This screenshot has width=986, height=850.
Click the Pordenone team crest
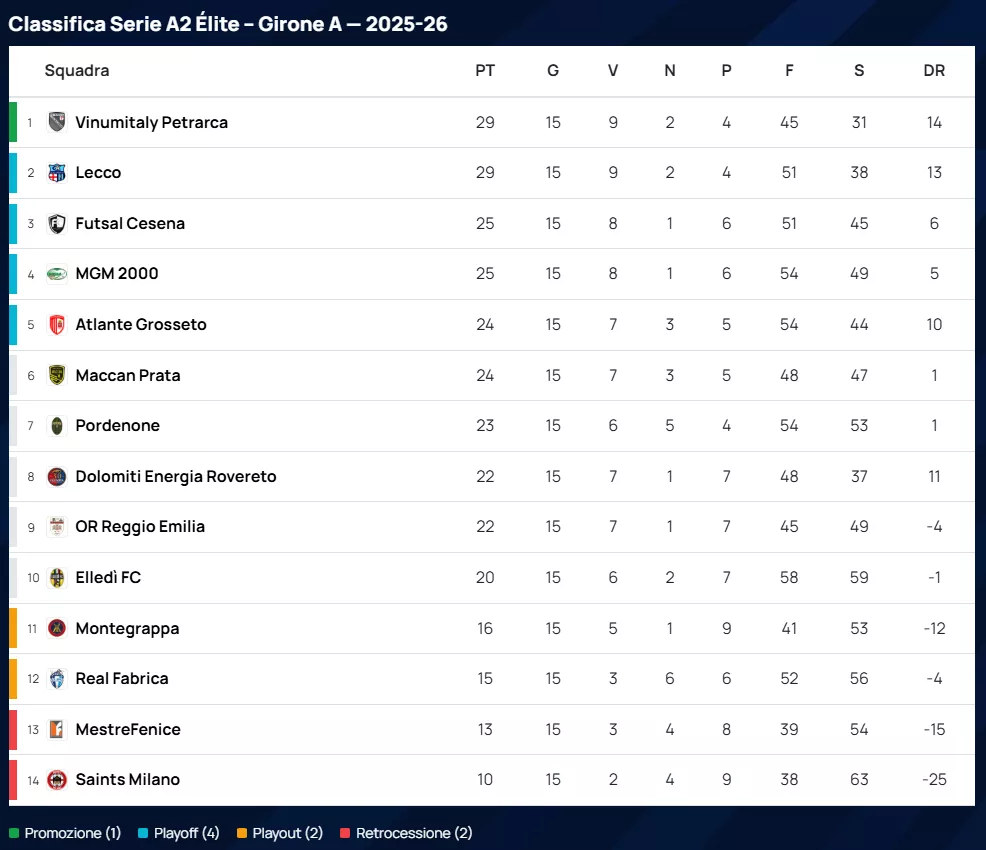57,425
